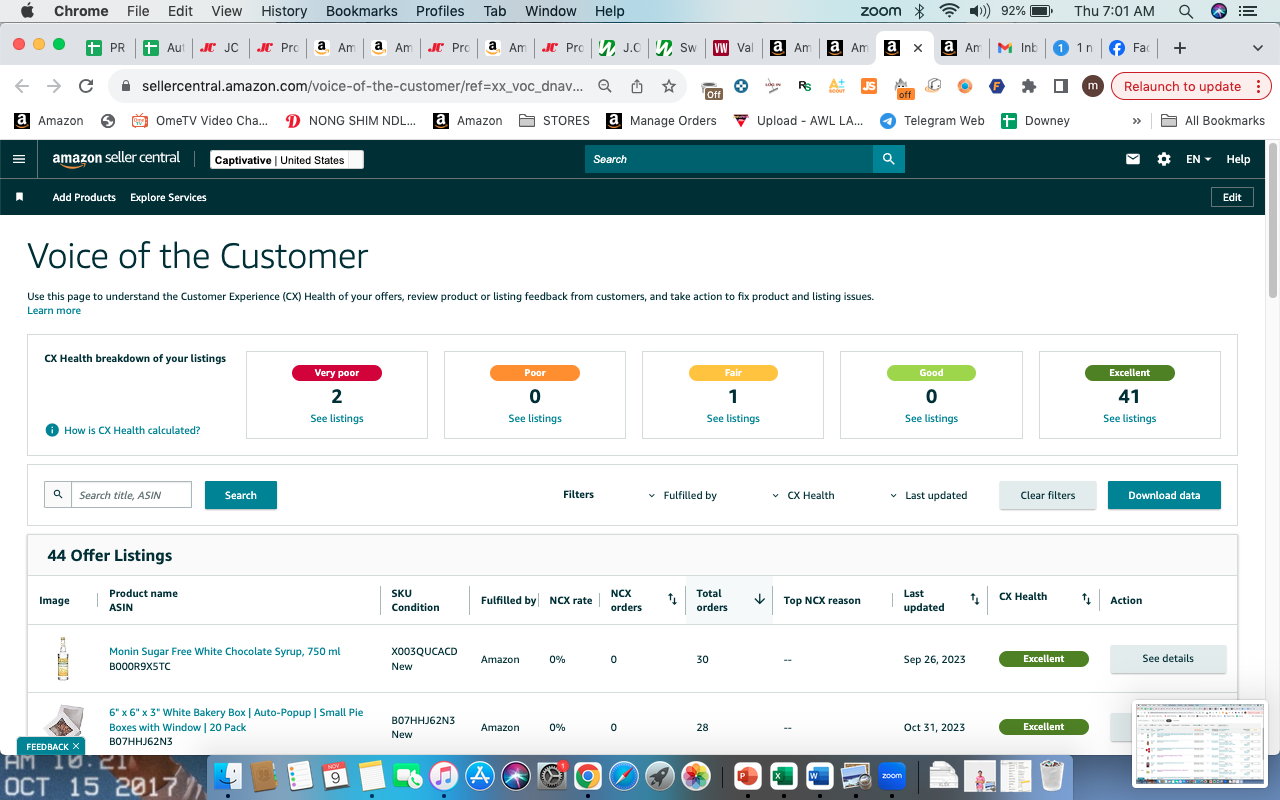Open See listings under Excellent
Image resolution: width=1280 pixels, height=800 pixels.
tap(1130, 419)
